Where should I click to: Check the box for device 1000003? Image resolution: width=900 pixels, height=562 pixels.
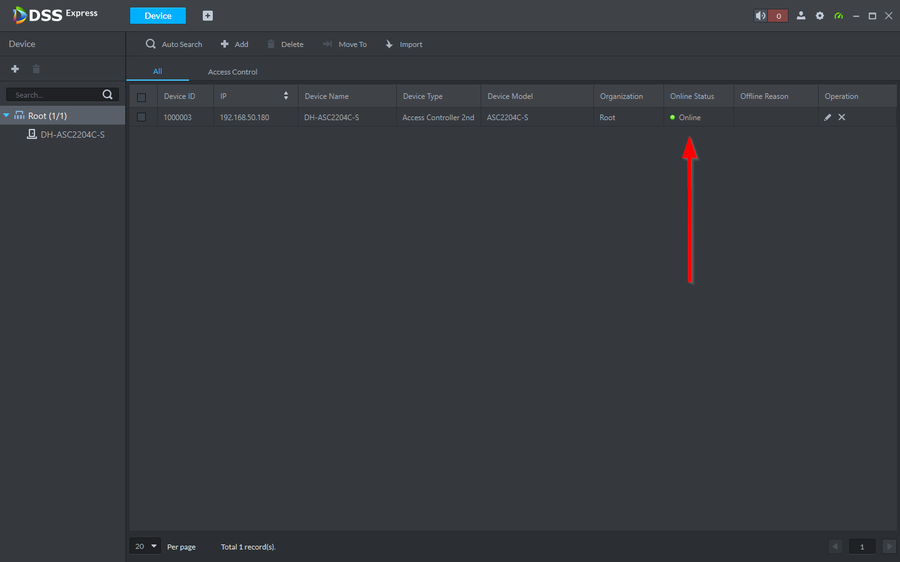tap(142, 117)
